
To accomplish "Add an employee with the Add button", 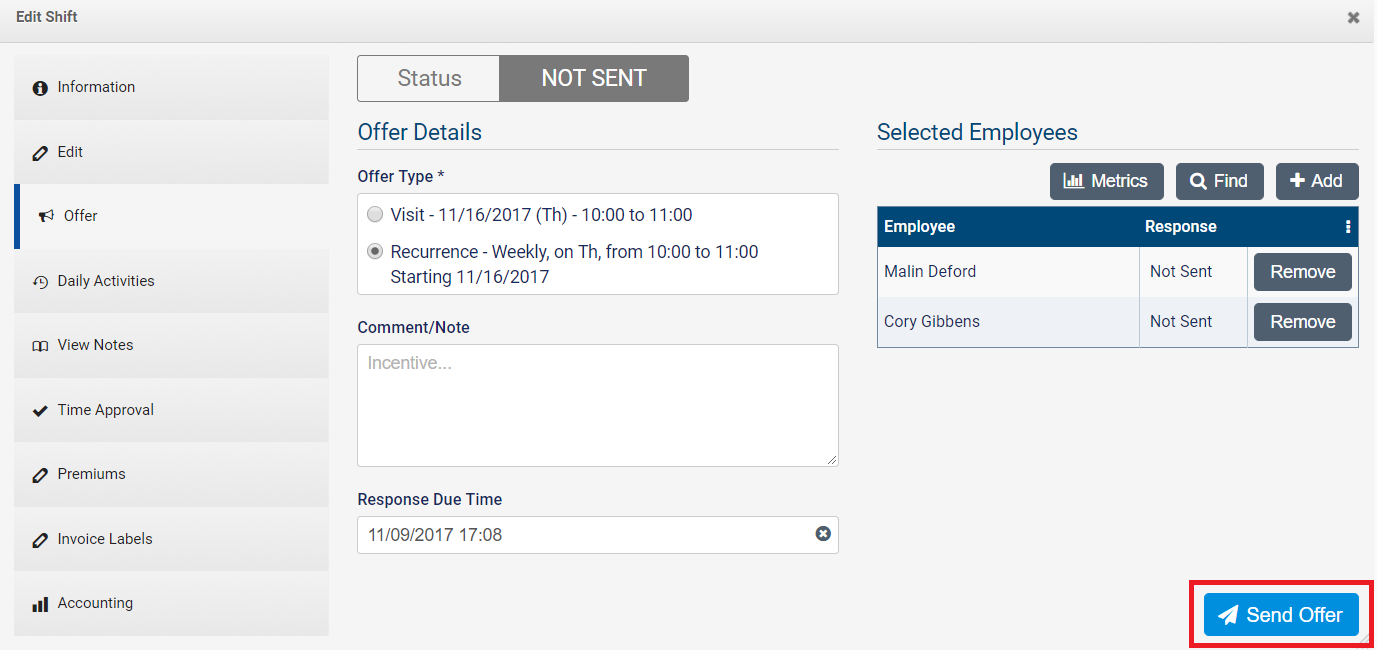I will (1316, 181).
